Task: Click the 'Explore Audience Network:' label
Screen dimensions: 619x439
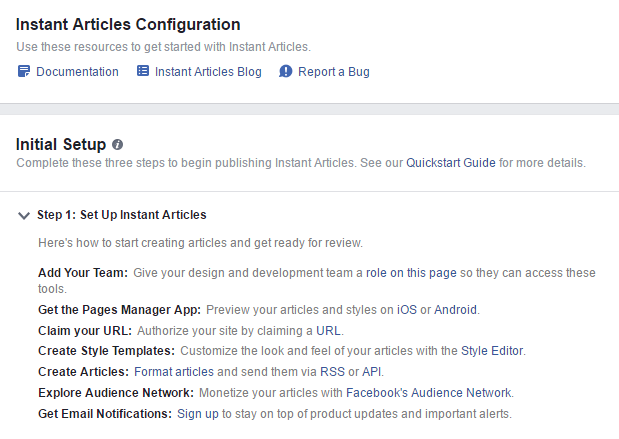Action: tap(116, 392)
